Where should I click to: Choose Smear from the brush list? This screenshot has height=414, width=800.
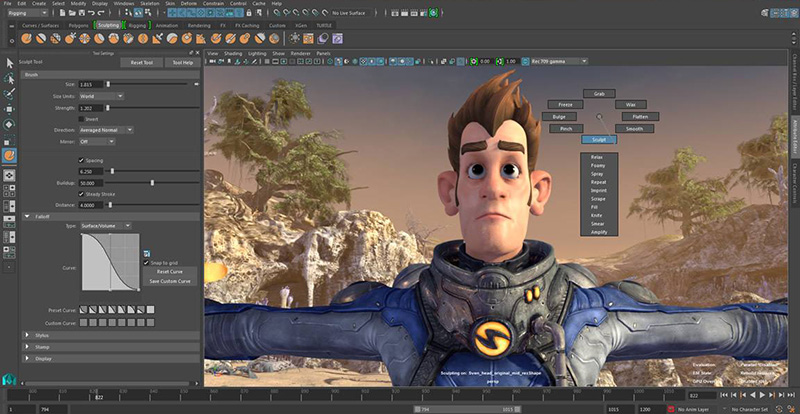597,224
